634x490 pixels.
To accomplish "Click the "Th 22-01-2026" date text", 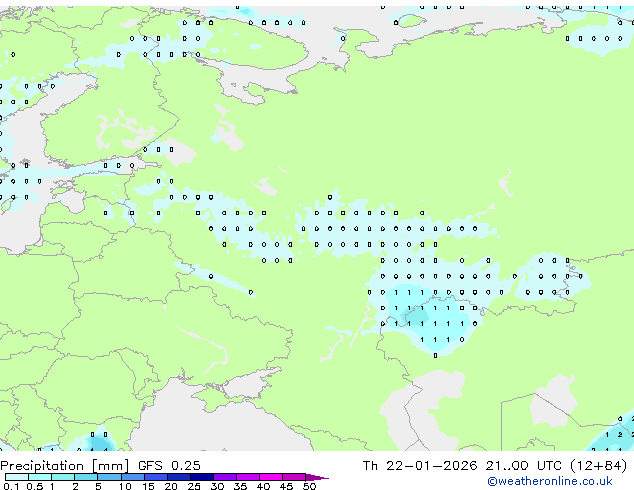I will coord(420,466).
